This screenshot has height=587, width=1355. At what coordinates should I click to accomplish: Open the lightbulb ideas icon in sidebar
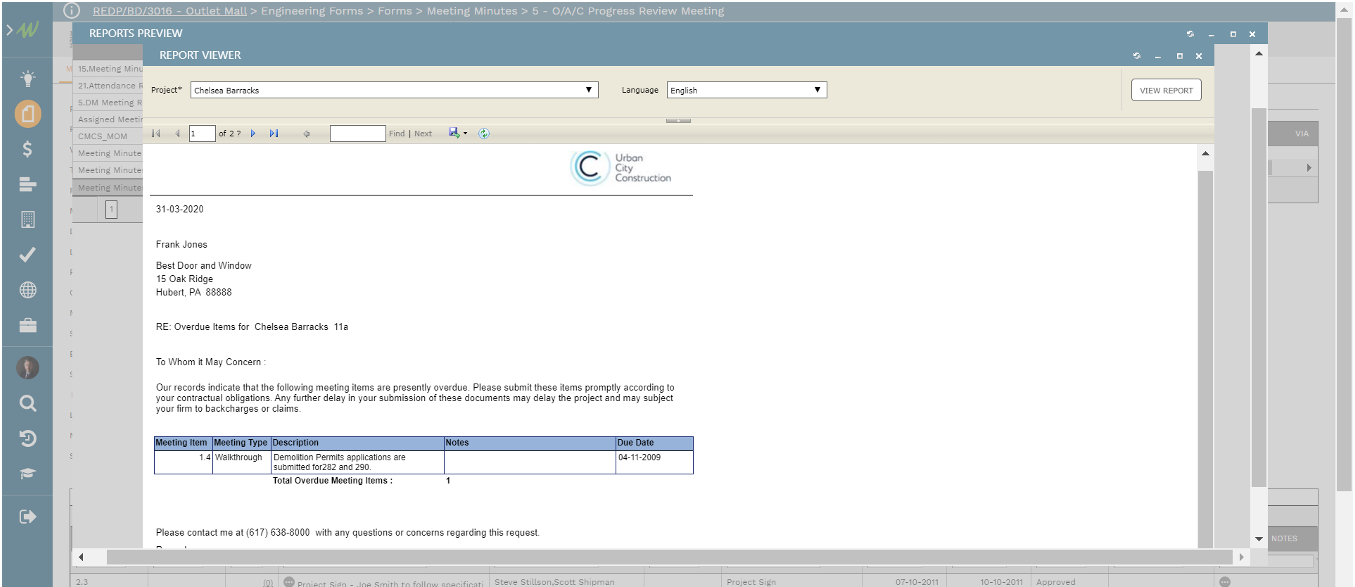click(x=28, y=79)
